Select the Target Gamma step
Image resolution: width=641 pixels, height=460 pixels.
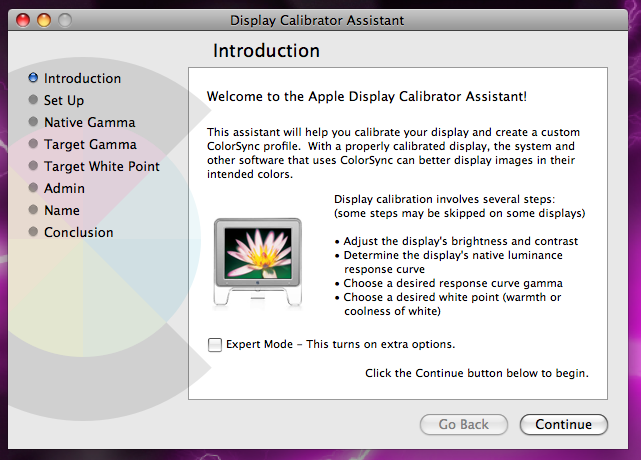coord(90,144)
